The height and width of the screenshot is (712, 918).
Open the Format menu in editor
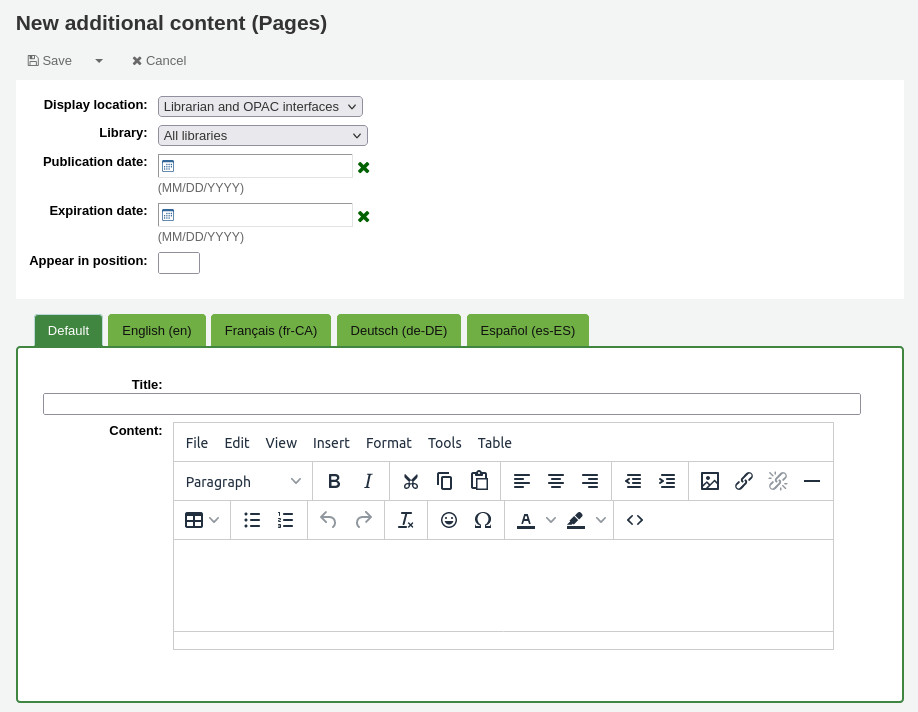(389, 443)
